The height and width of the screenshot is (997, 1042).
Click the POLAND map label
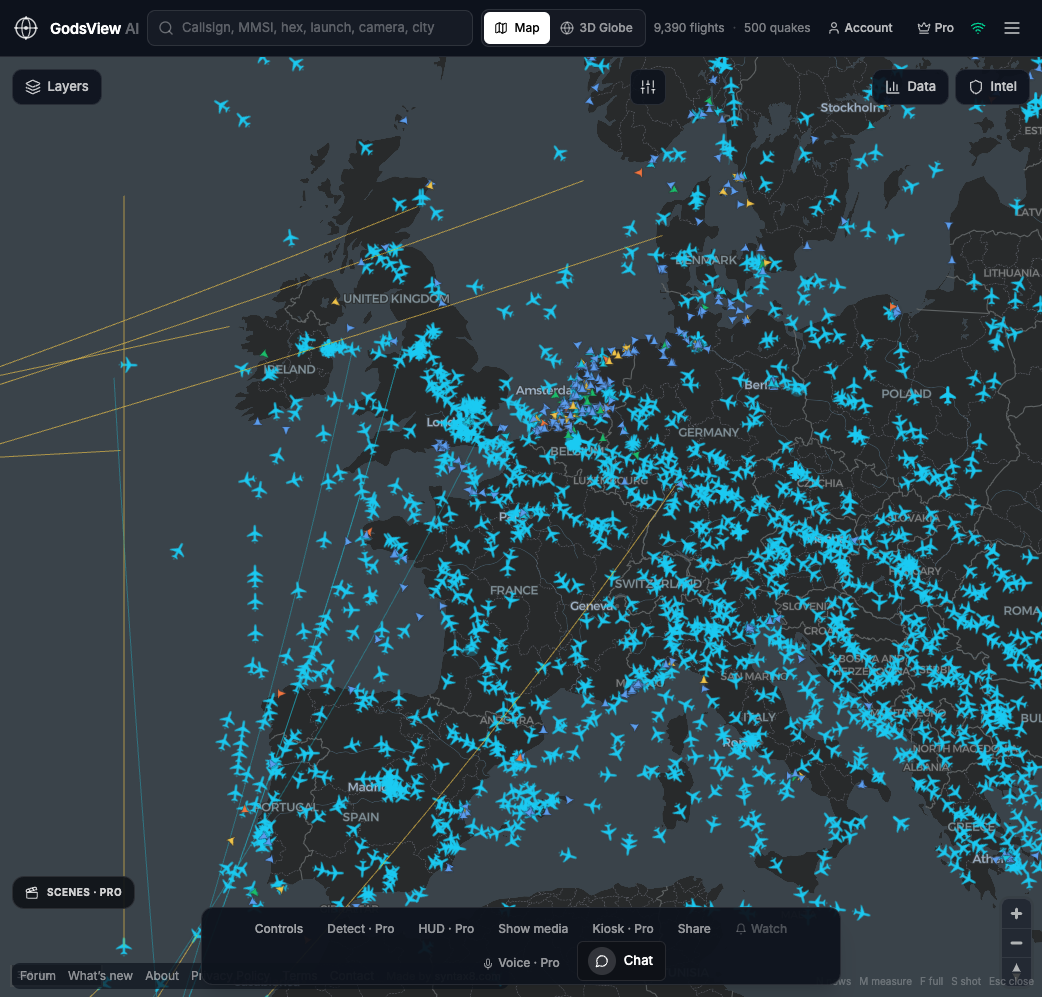point(906,393)
